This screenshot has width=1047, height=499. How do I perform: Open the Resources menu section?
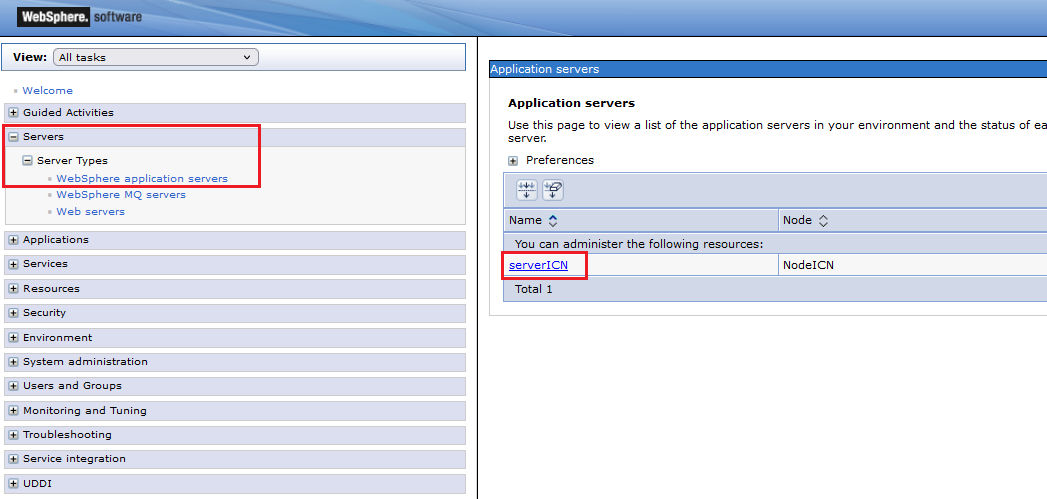point(51,289)
